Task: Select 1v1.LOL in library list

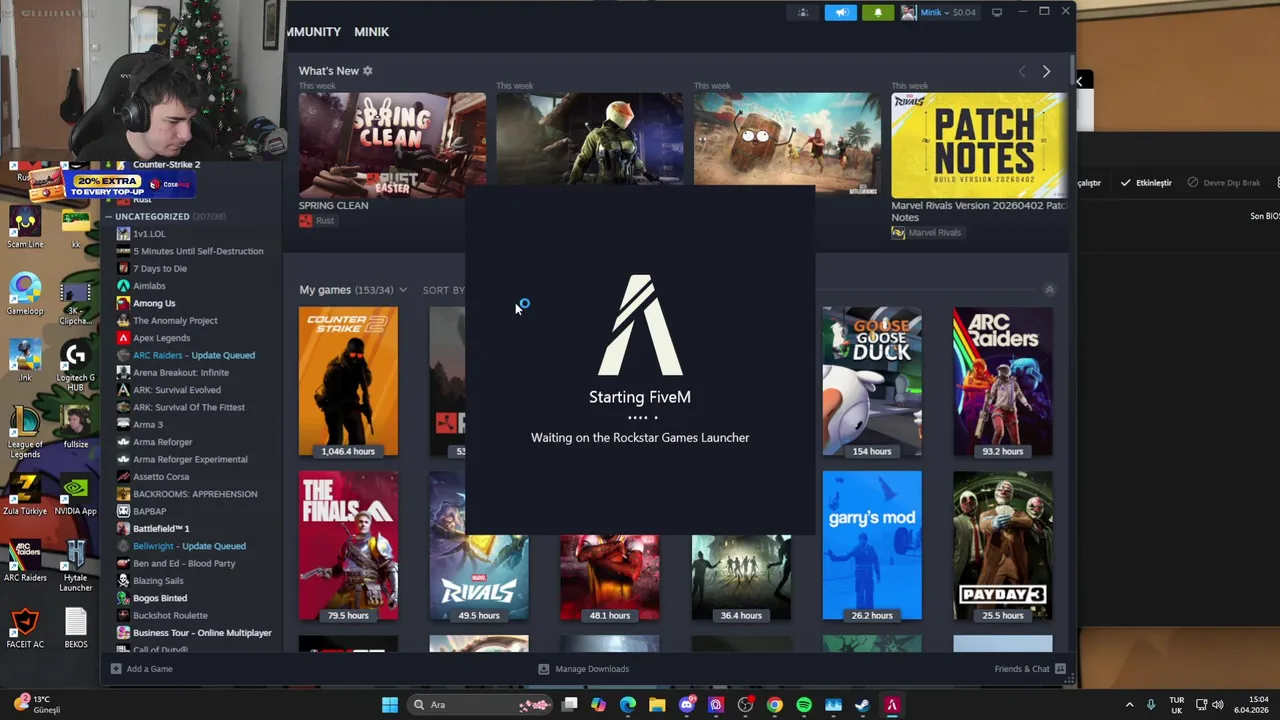Action: coord(149,233)
